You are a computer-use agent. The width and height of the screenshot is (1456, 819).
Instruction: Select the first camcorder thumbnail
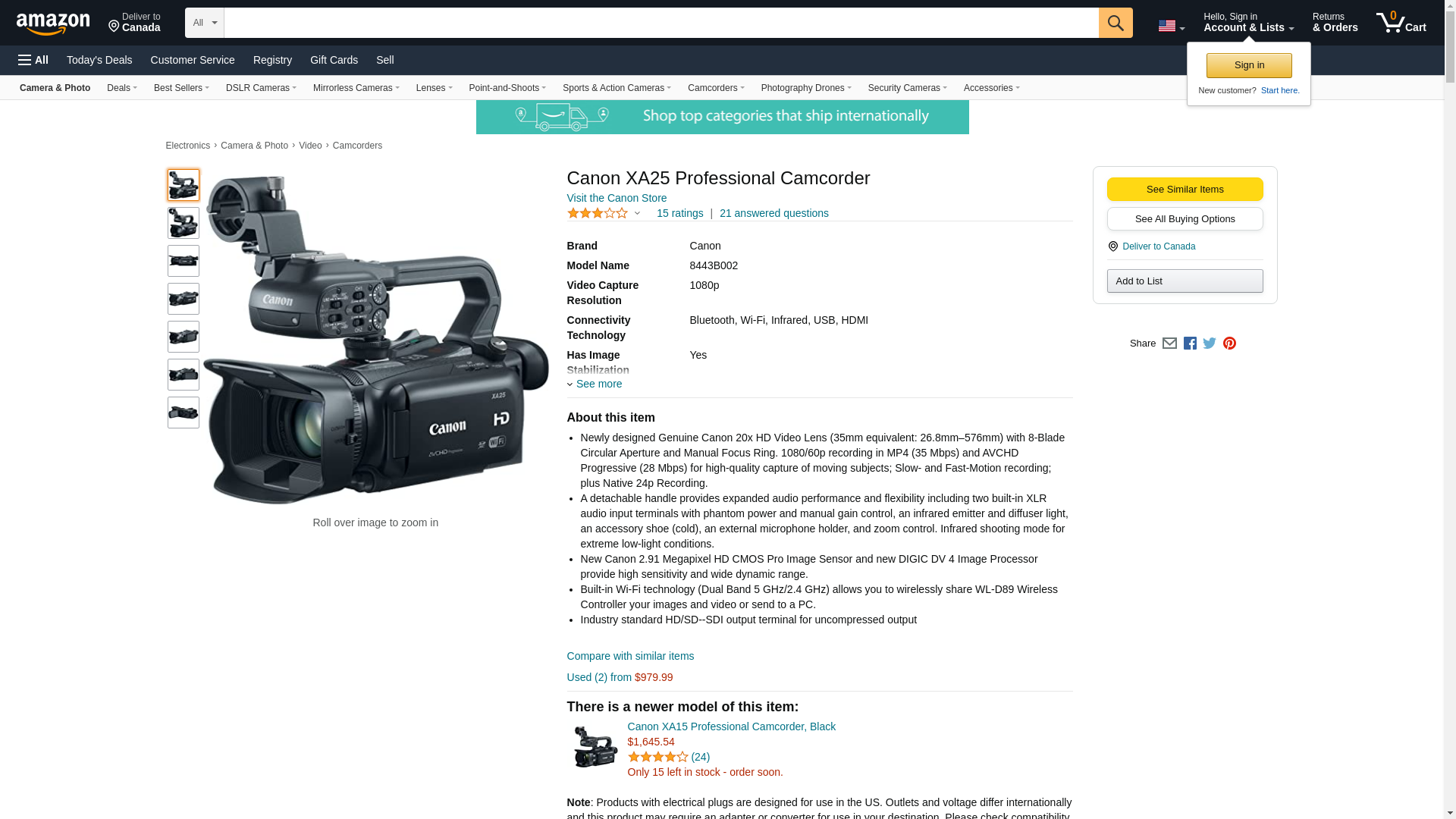[184, 185]
